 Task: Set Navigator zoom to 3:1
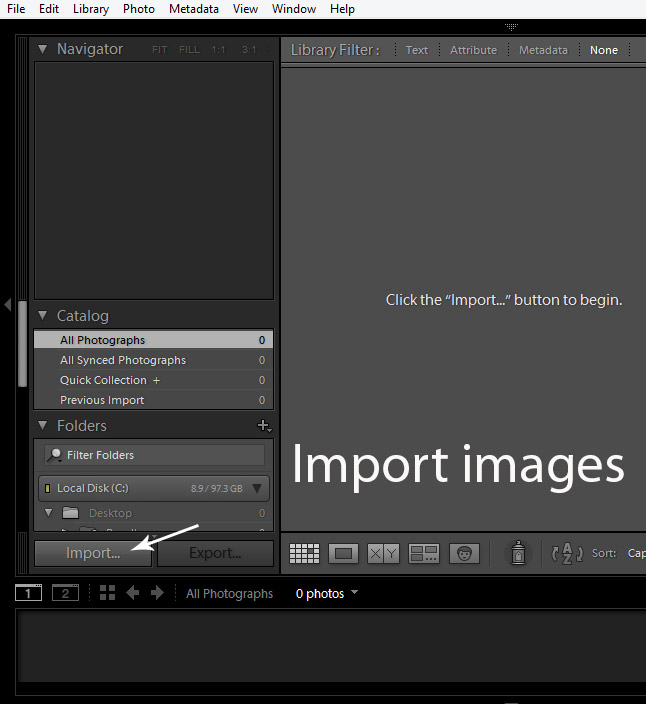(249, 49)
